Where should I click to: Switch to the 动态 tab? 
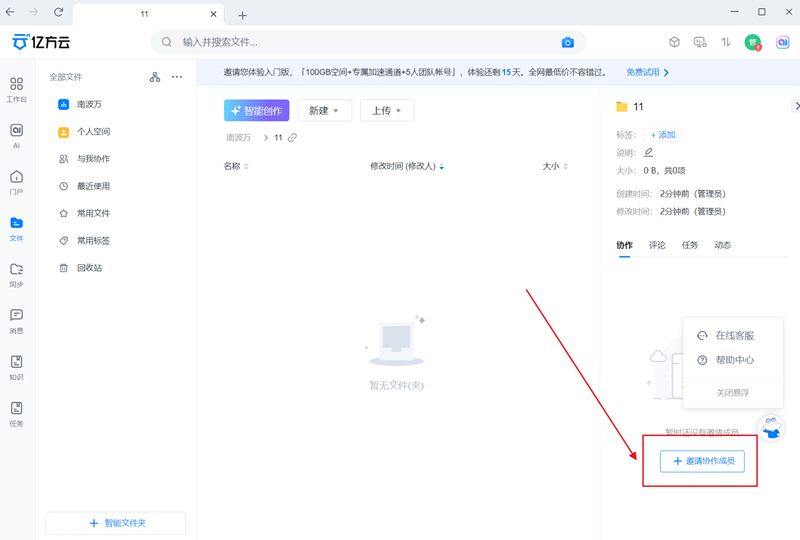722,245
